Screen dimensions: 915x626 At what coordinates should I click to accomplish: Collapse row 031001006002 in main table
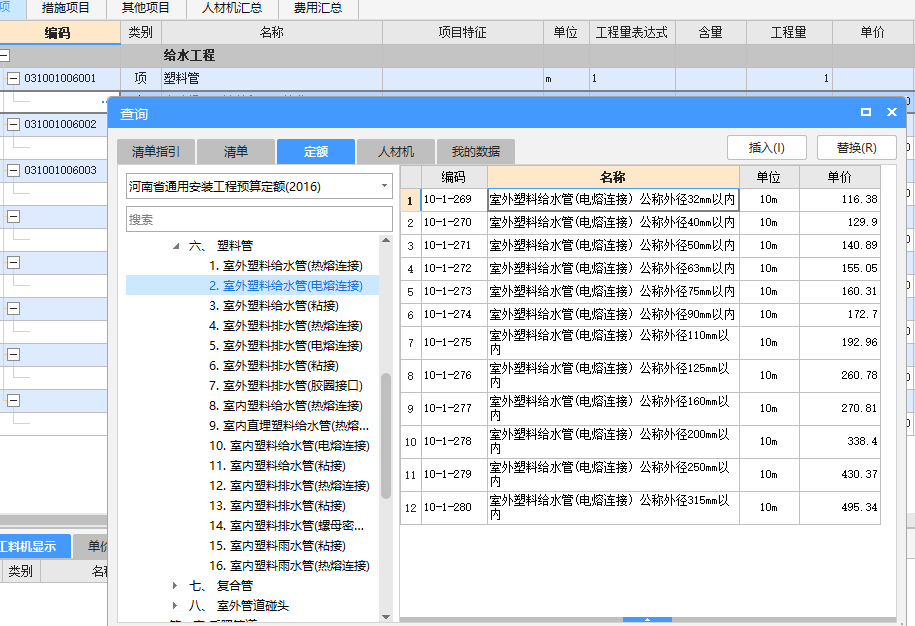coord(13,124)
